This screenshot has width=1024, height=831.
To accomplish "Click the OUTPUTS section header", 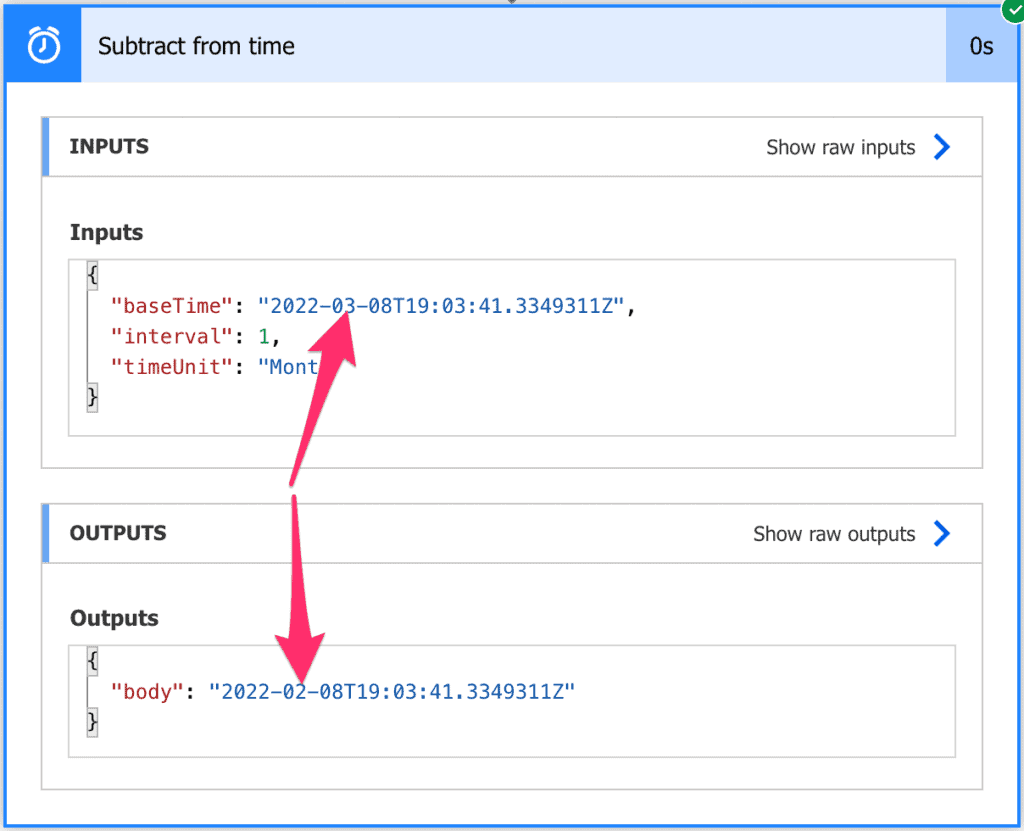I will tap(116, 533).
